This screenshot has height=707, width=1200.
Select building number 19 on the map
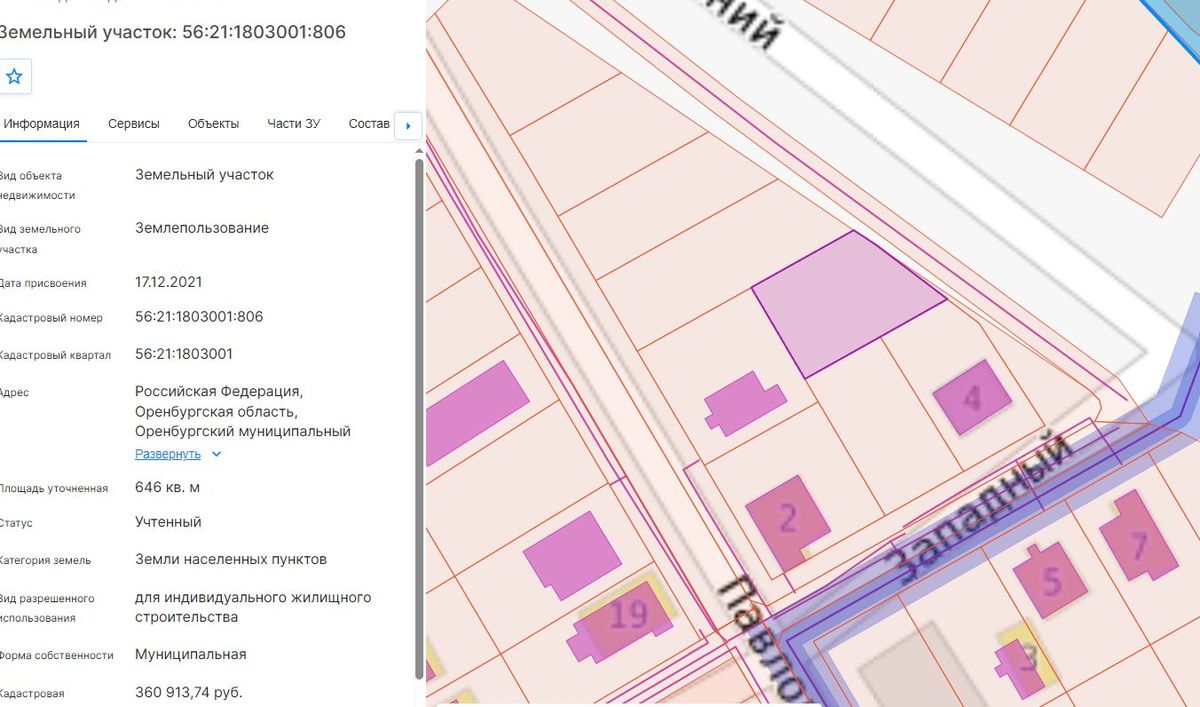pos(629,613)
